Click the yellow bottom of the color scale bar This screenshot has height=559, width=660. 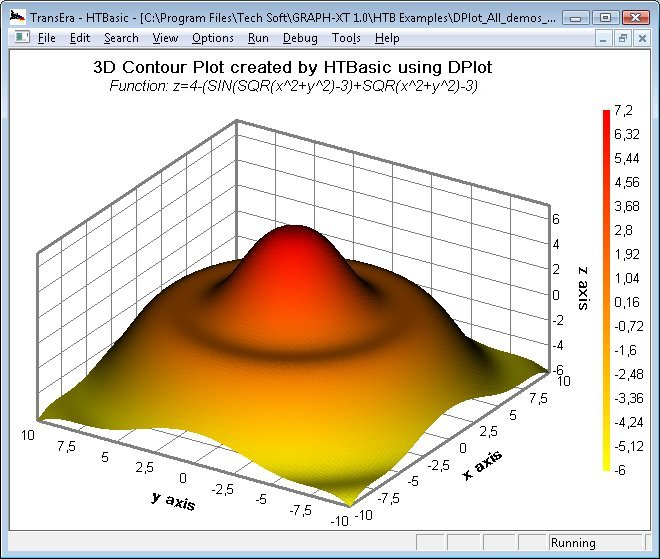coord(606,464)
